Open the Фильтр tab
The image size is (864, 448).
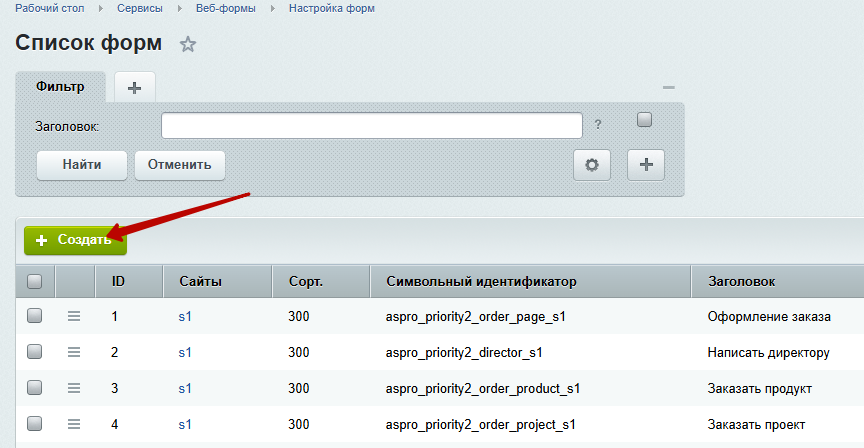click(x=60, y=87)
